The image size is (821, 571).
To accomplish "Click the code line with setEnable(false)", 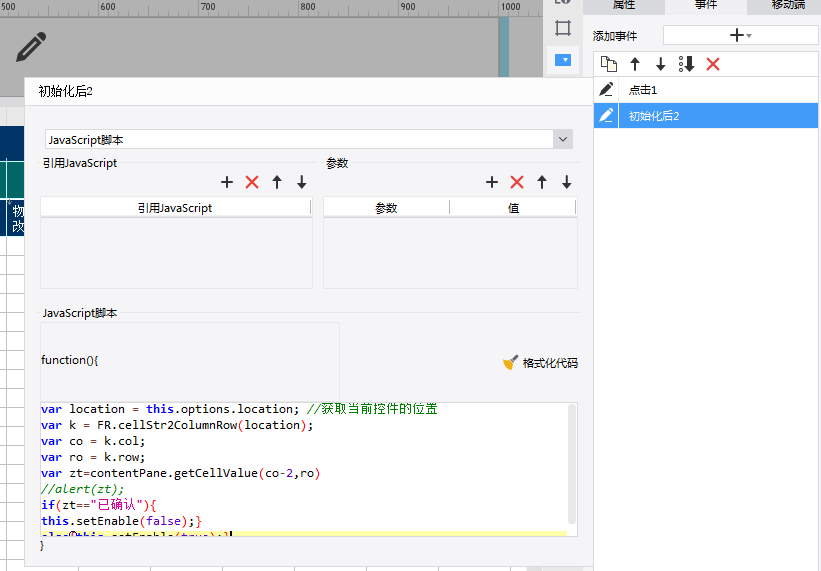I will click(x=121, y=521).
